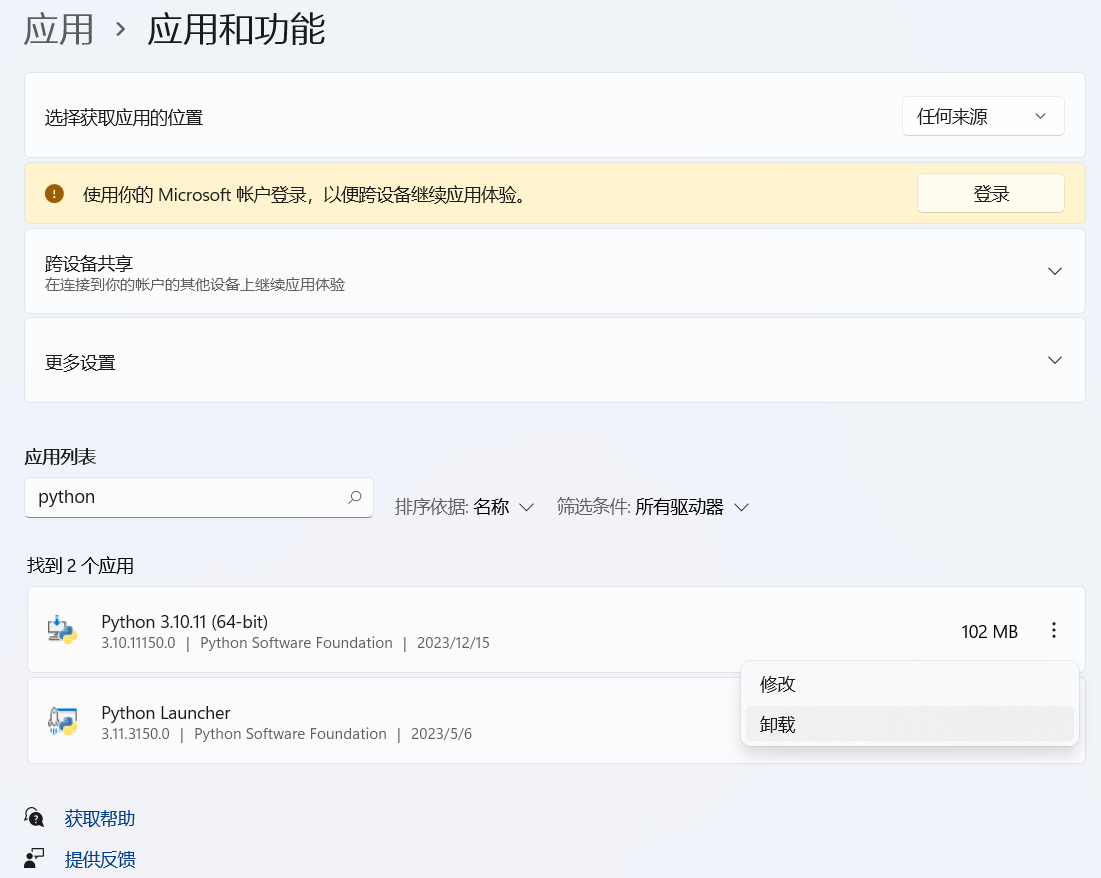Click the 应用列表 heading
Viewport: 1101px width, 878px height.
(60, 457)
